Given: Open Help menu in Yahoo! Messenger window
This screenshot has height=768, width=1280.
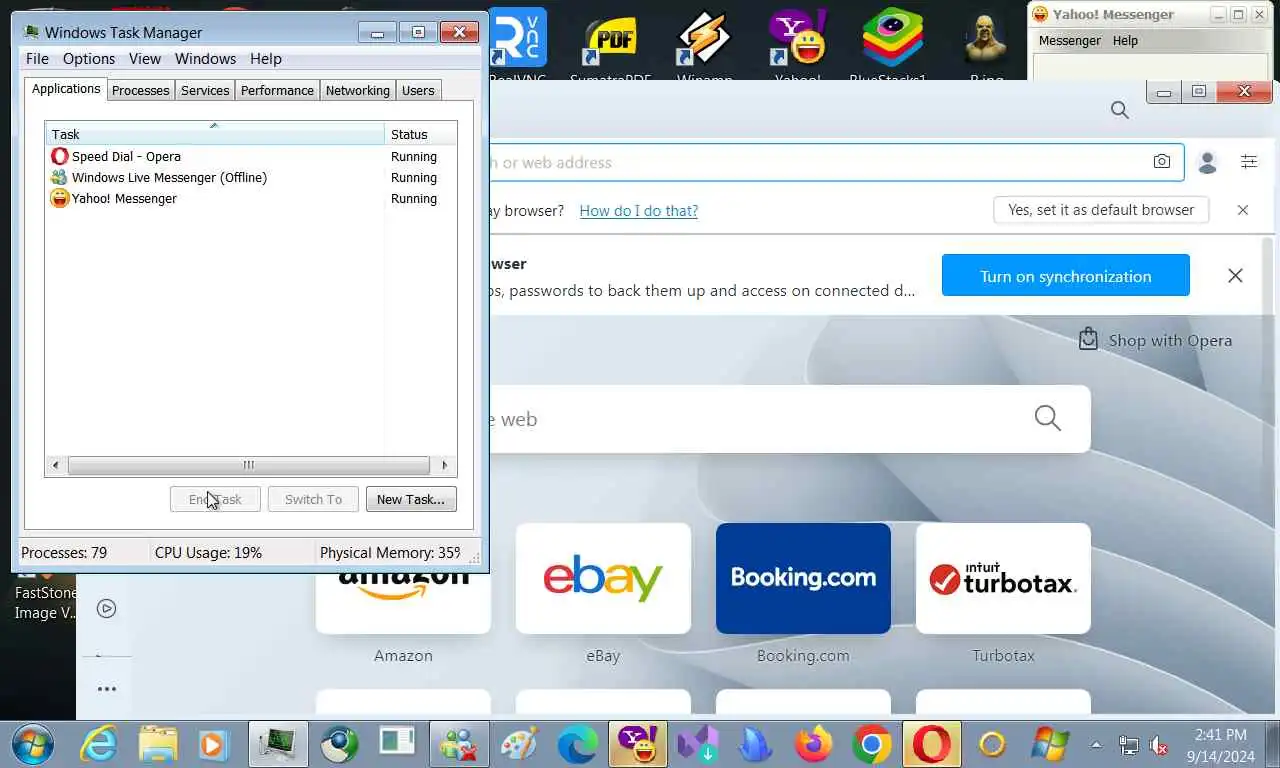Looking at the screenshot, I should coord(1125,41).
